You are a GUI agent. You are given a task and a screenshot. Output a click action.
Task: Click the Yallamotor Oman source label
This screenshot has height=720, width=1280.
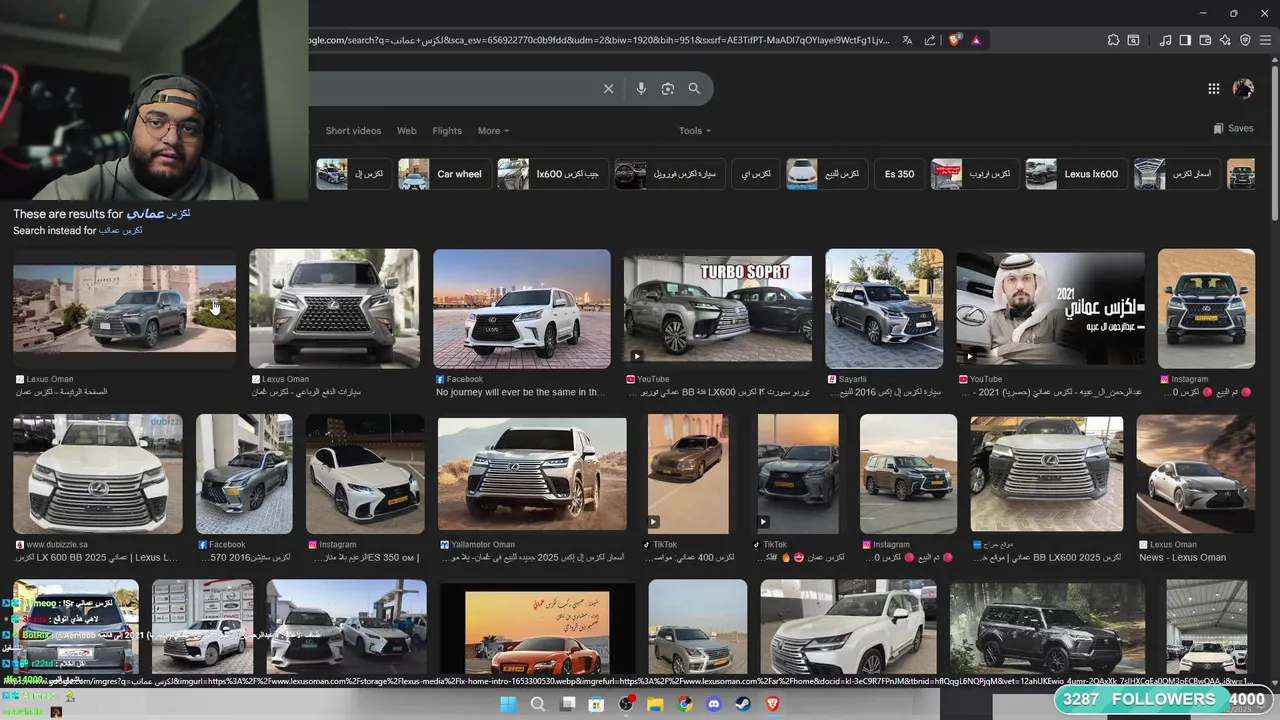[483, 545]
